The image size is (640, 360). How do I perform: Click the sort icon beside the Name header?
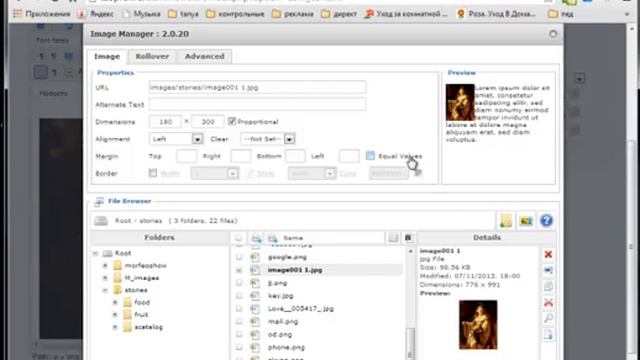[x=272, y=238]
